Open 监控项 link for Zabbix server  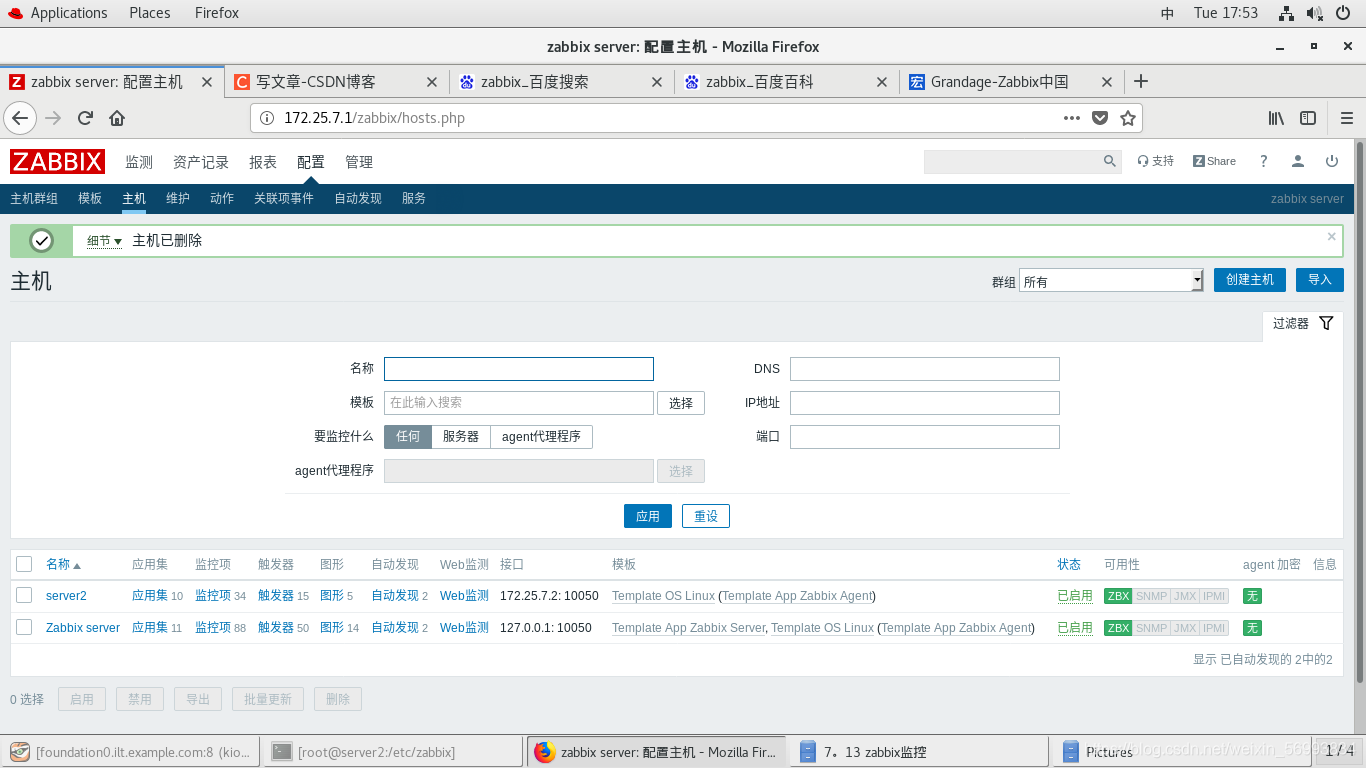coord(213,628)
